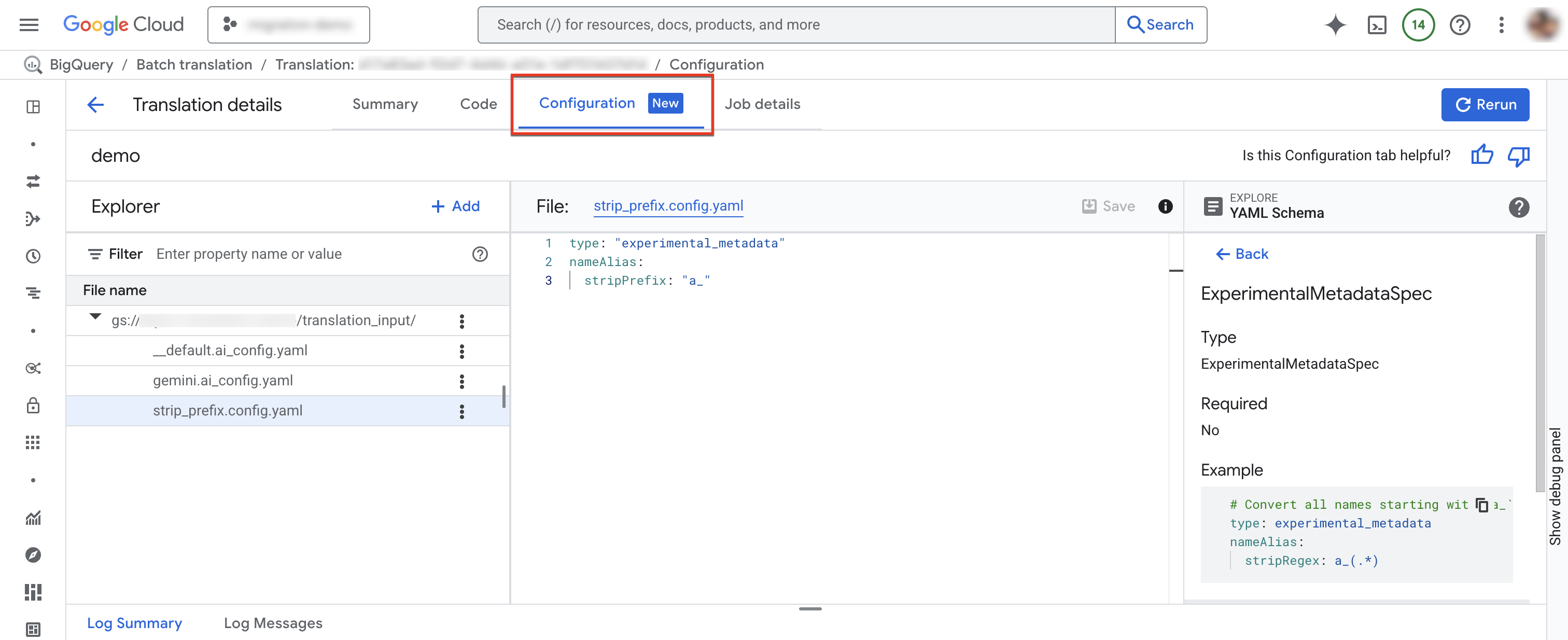Save the strip_prefix.config.yaml file

click(x=1109, y=206)
